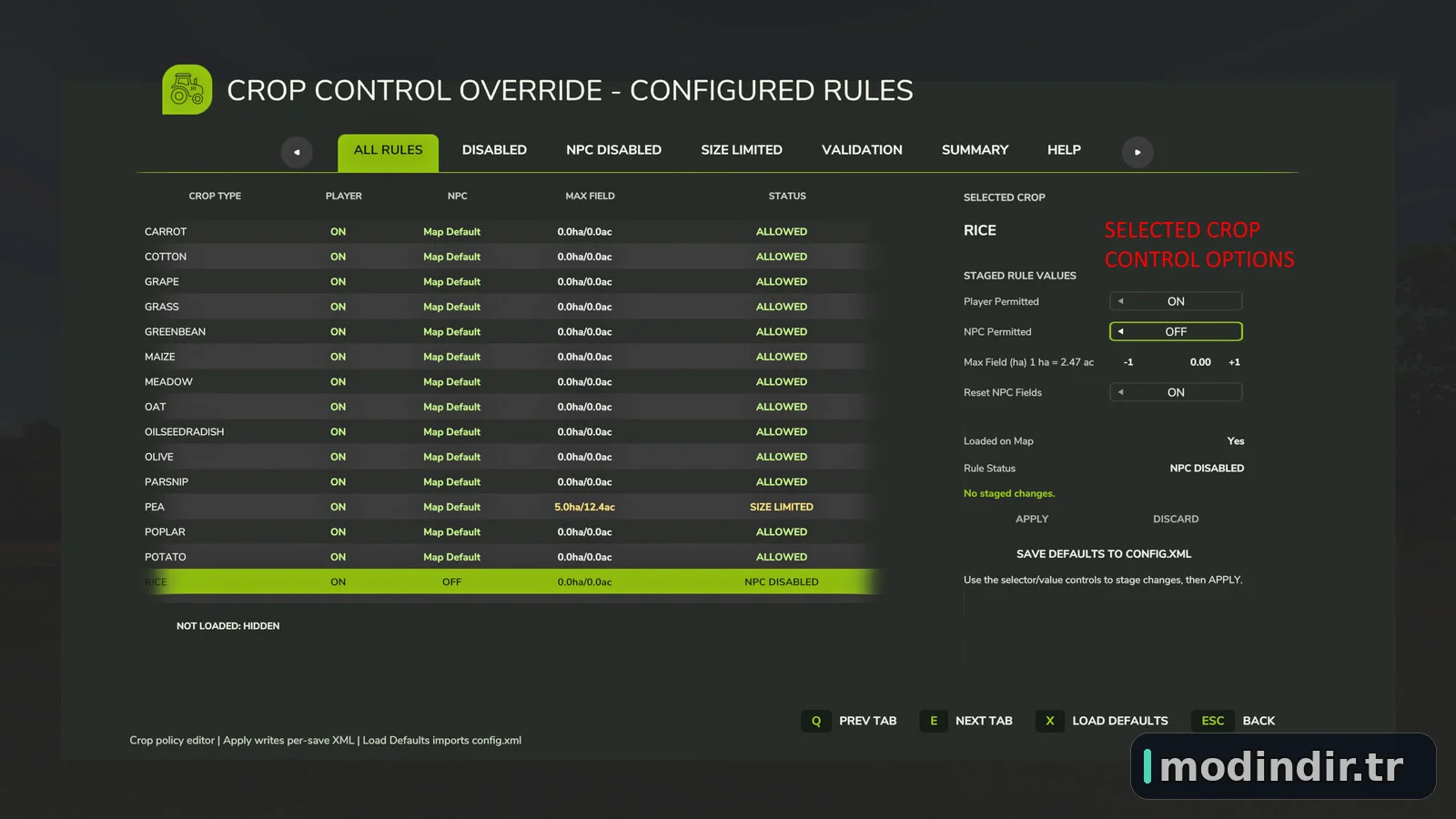This screenshot has height=819, width=1456.
Task: Increase Max Field by one hectare
Action: 1234,362
